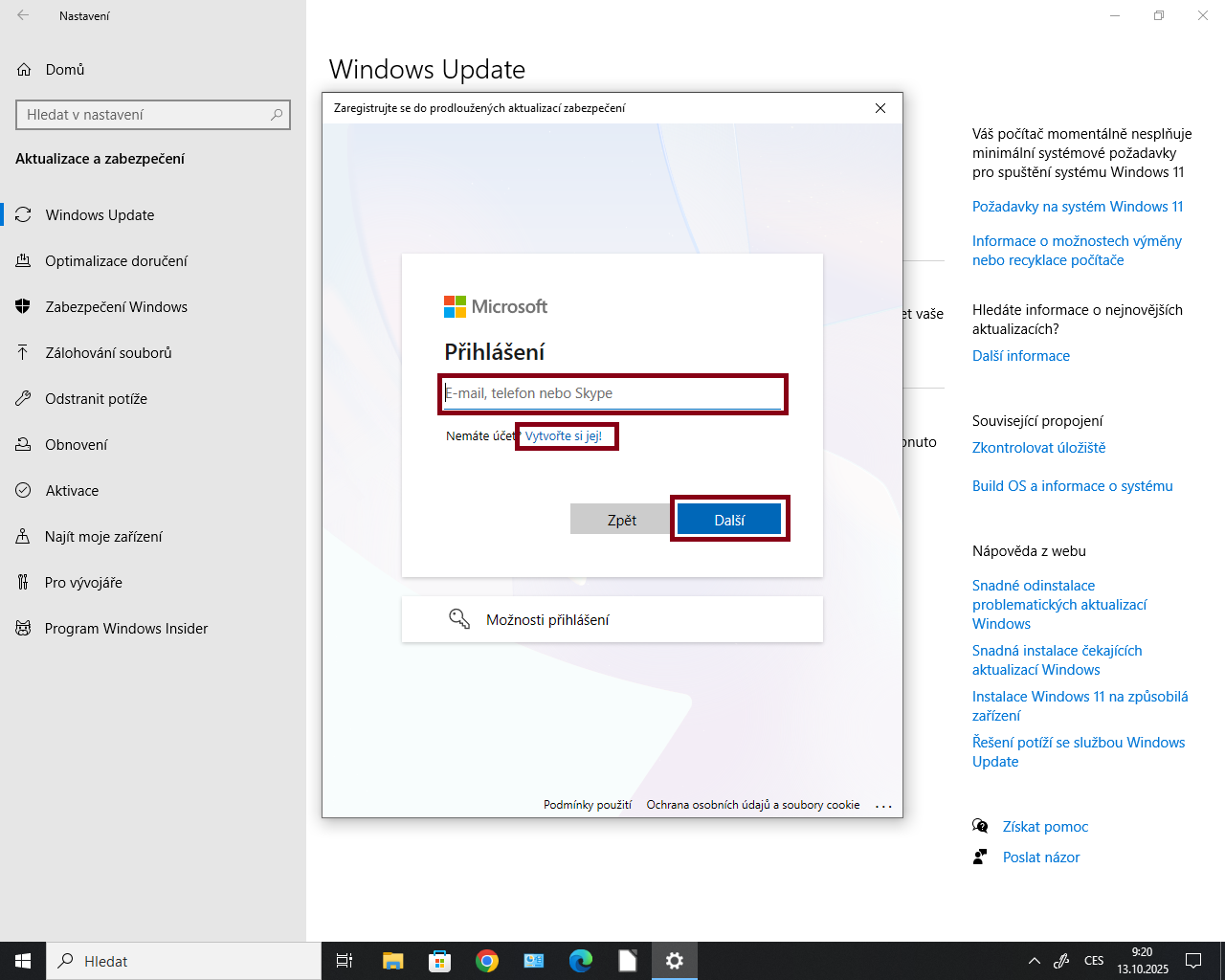Click the E-mail, telefon nebo Skype field

612,393
